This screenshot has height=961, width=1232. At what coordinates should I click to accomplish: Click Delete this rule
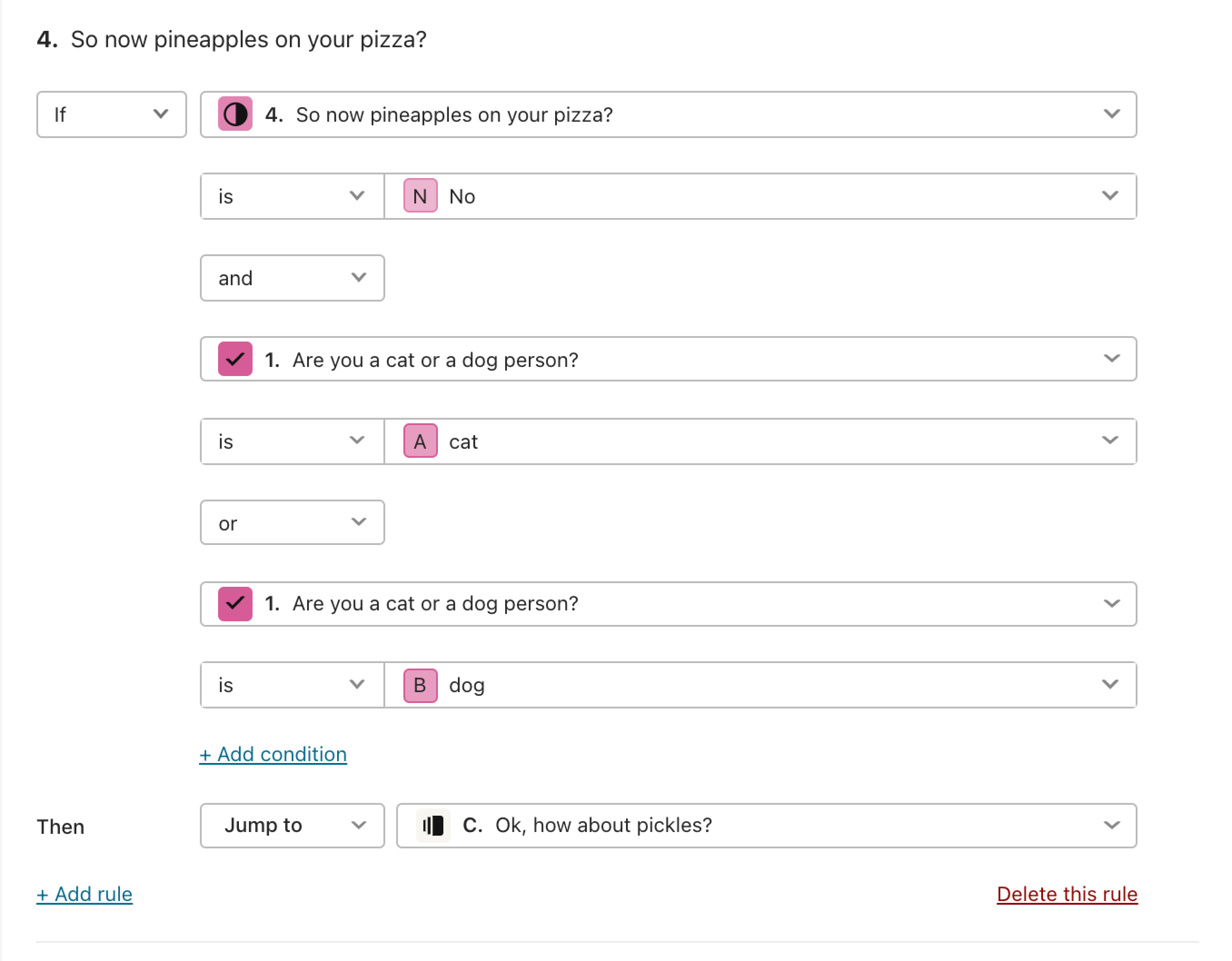point(1067,894)
